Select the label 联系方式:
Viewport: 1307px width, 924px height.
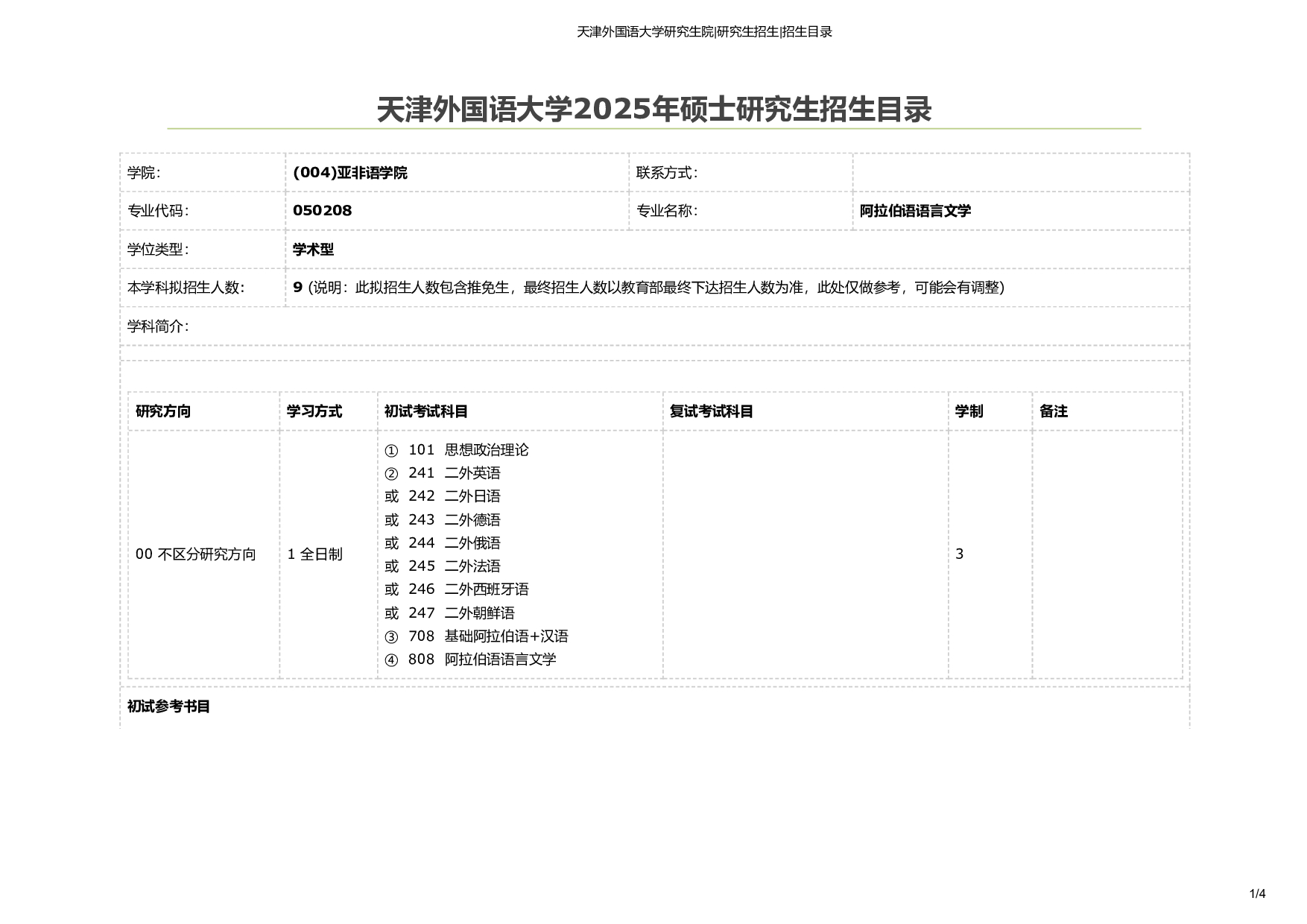coord(667,173)
